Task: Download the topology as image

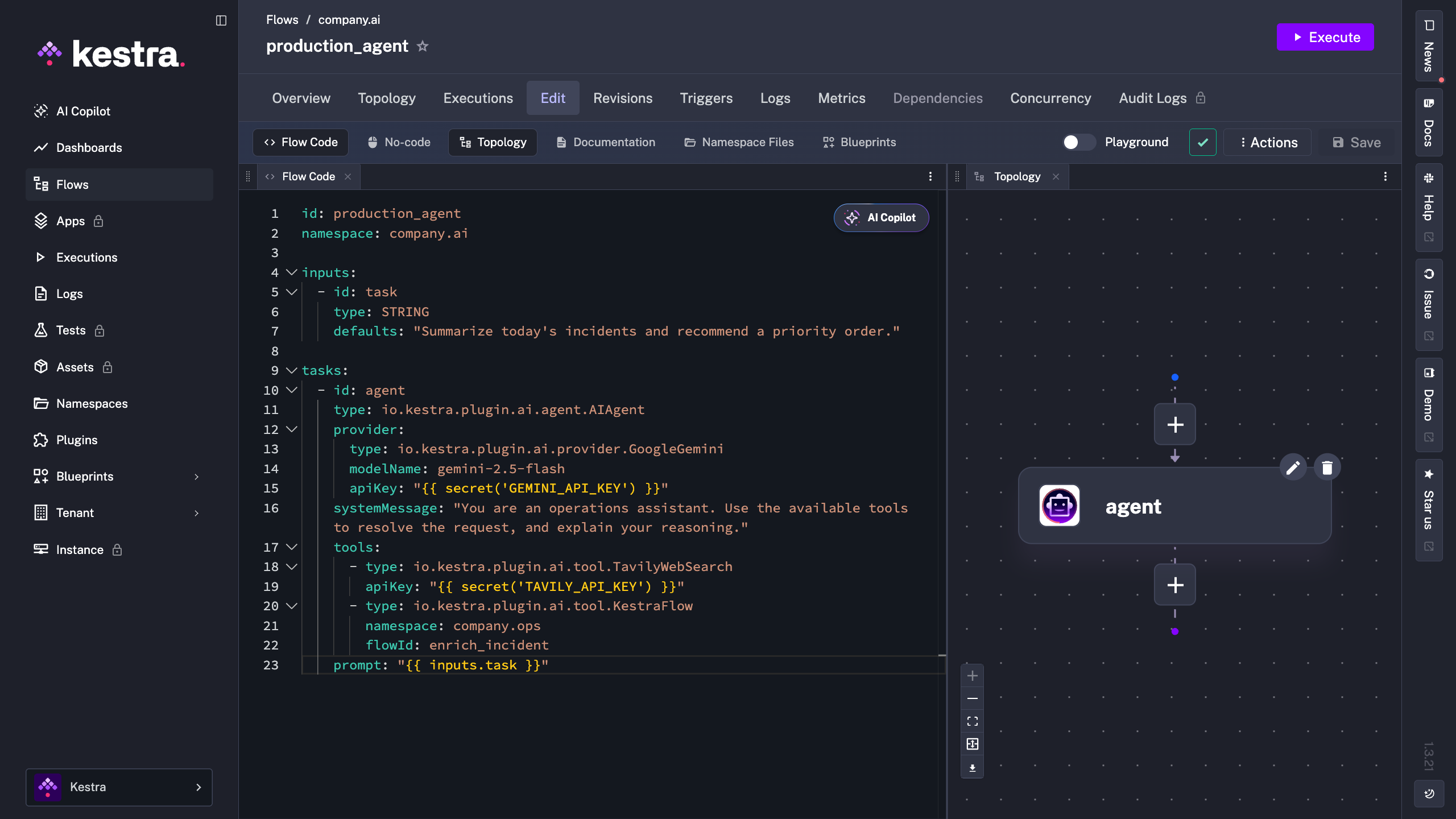Action: [973, 768]
